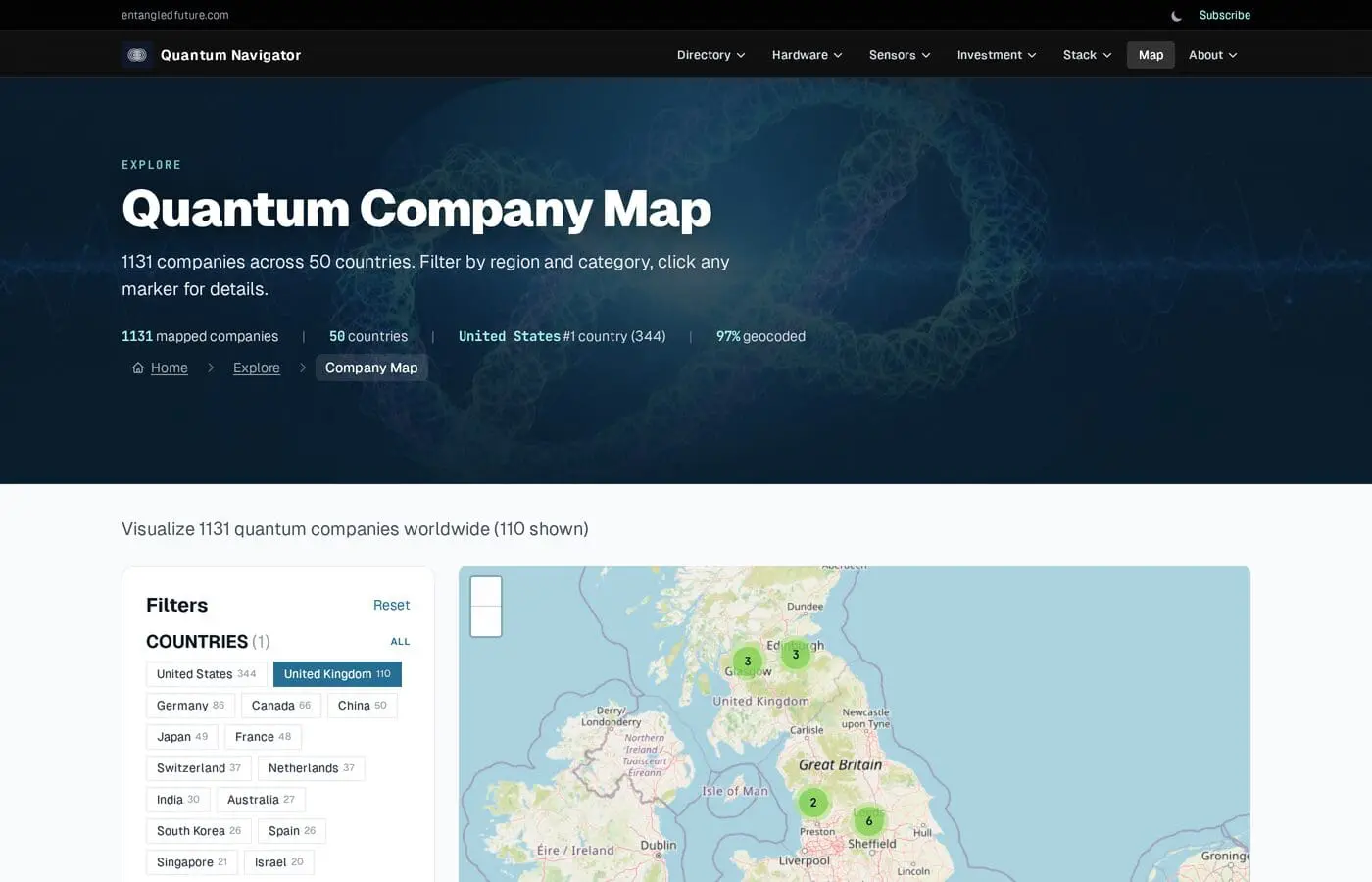Open the Sheffield cluster marker with 6

tap(869, 821)
